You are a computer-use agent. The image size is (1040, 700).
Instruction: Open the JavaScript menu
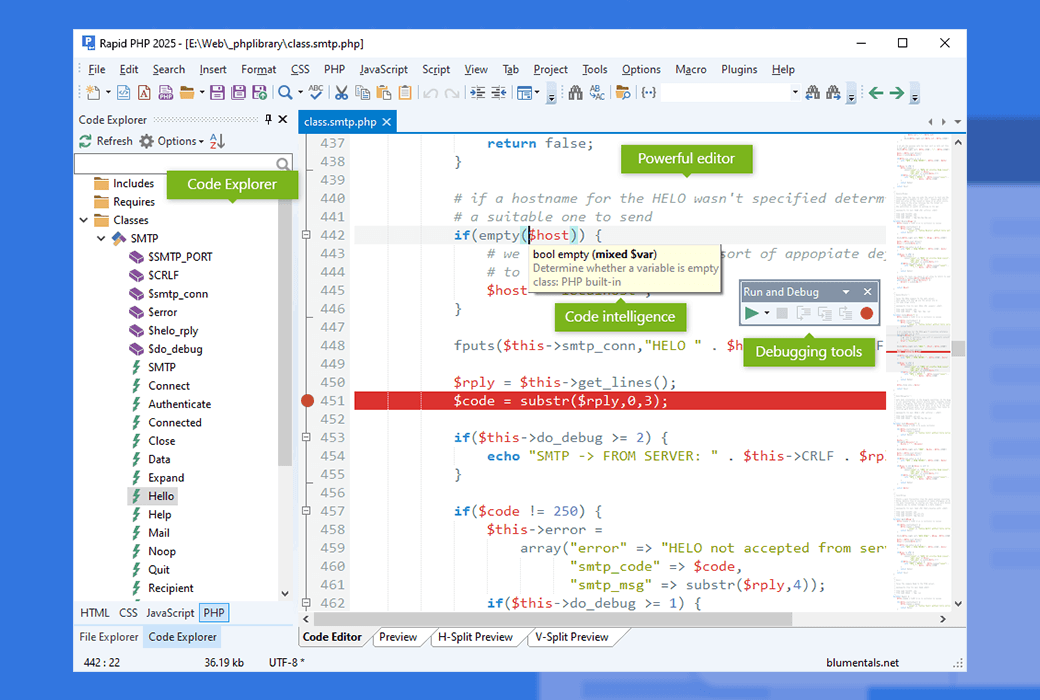point(383,69)
